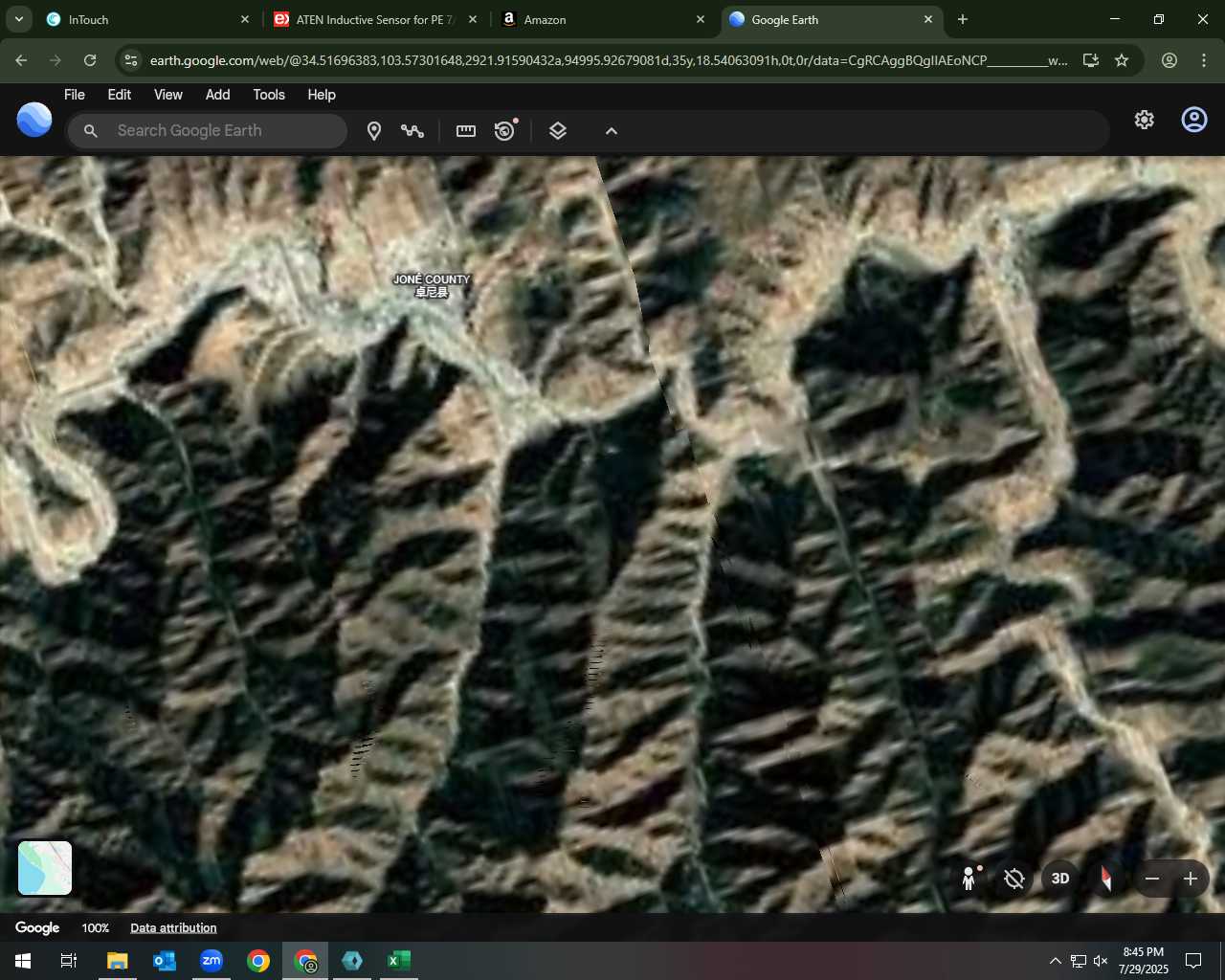Focus the Search Google Earth field
1225x980 pixels.
pyautogui.click(x=207, y=131)
